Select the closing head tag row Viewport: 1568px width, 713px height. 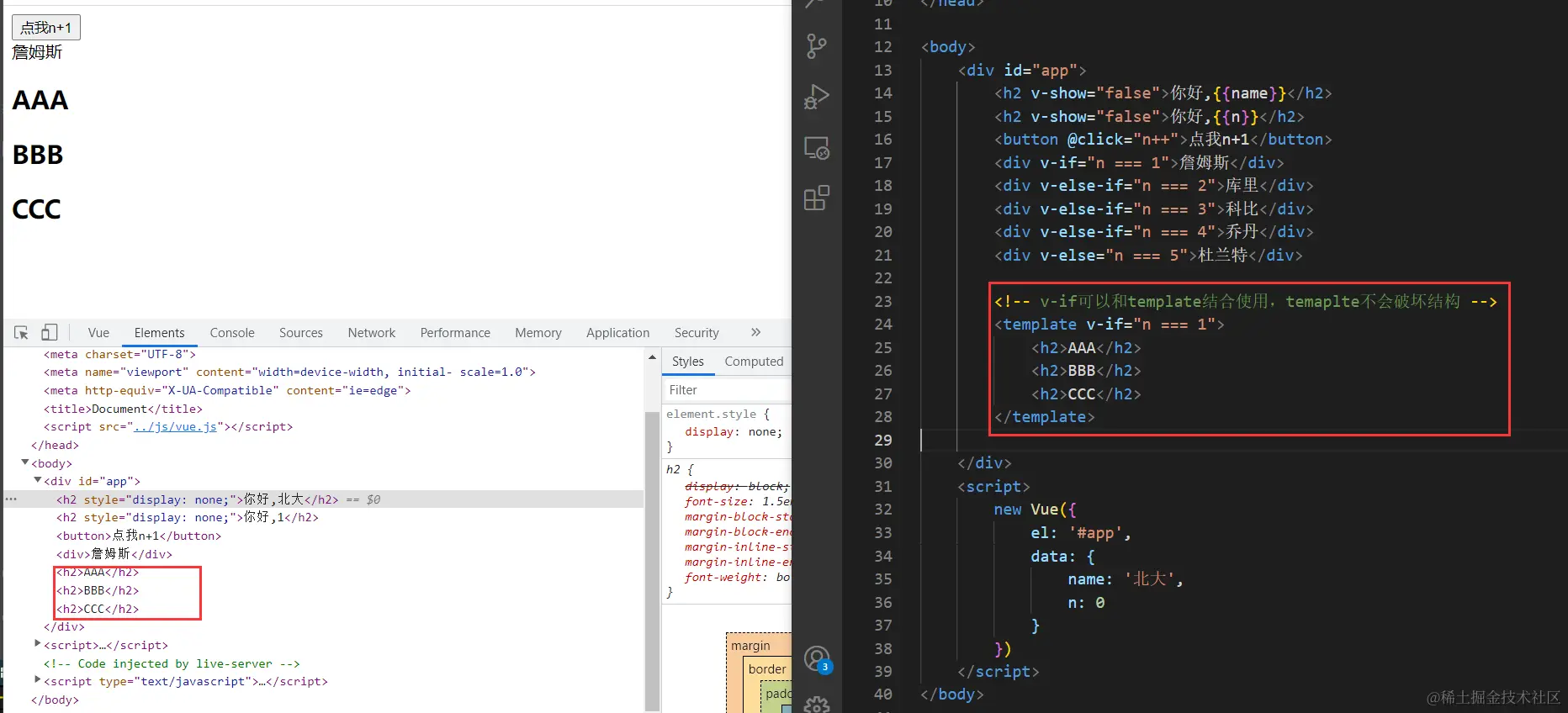click(55, 446)
